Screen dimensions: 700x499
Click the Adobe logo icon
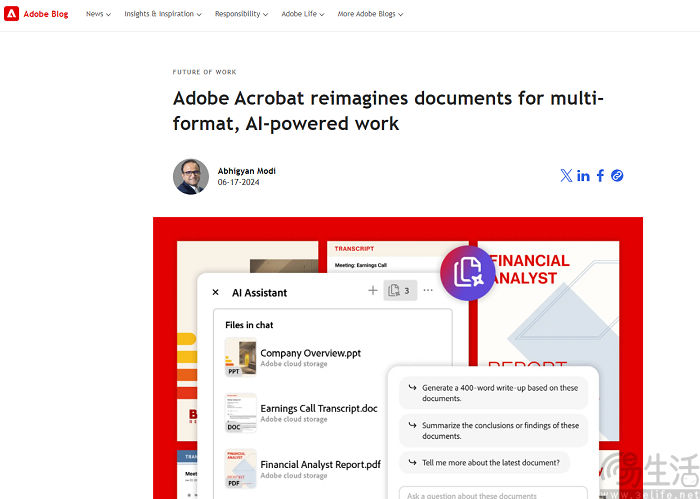pos(11,14)
